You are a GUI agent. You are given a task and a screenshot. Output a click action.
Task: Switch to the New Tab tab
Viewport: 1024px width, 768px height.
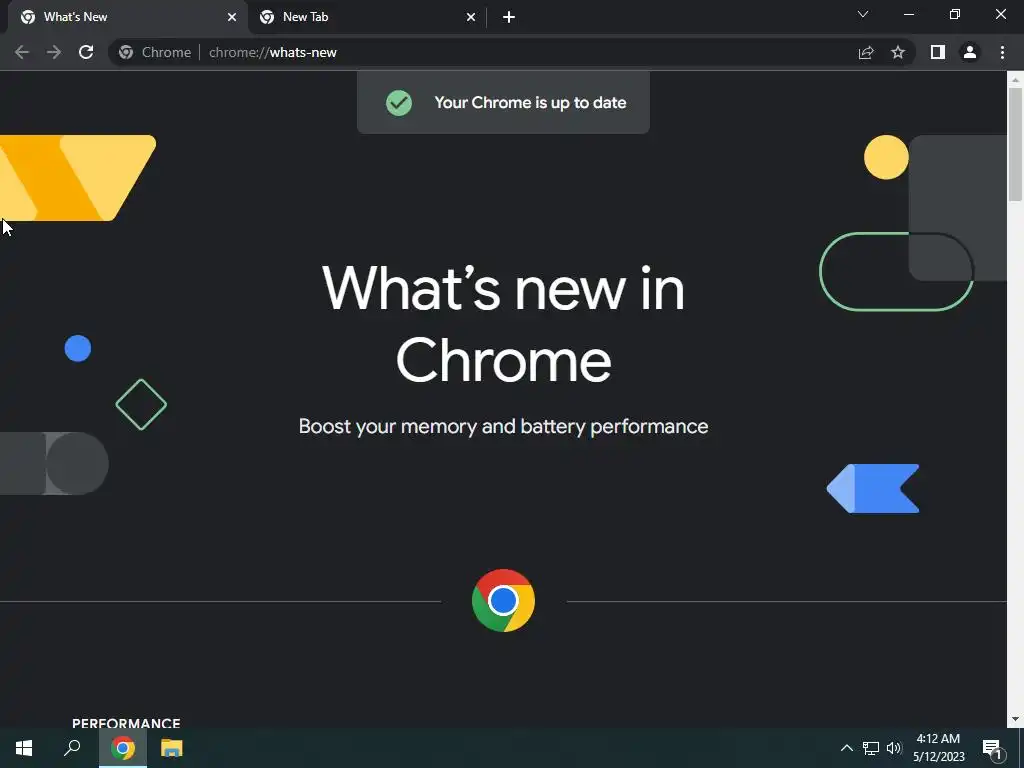[366, 17]
